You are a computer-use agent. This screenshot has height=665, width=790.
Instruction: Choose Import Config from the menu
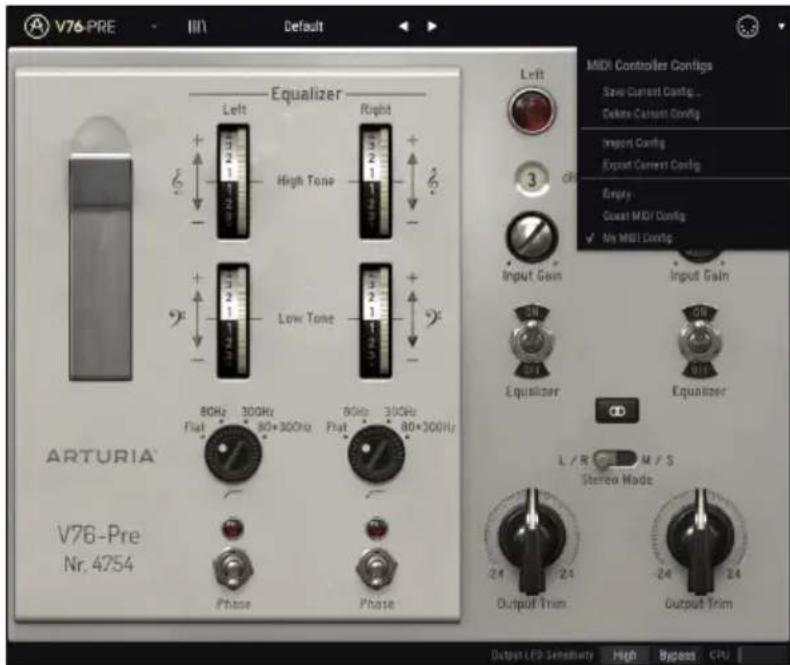coord(634,143)
